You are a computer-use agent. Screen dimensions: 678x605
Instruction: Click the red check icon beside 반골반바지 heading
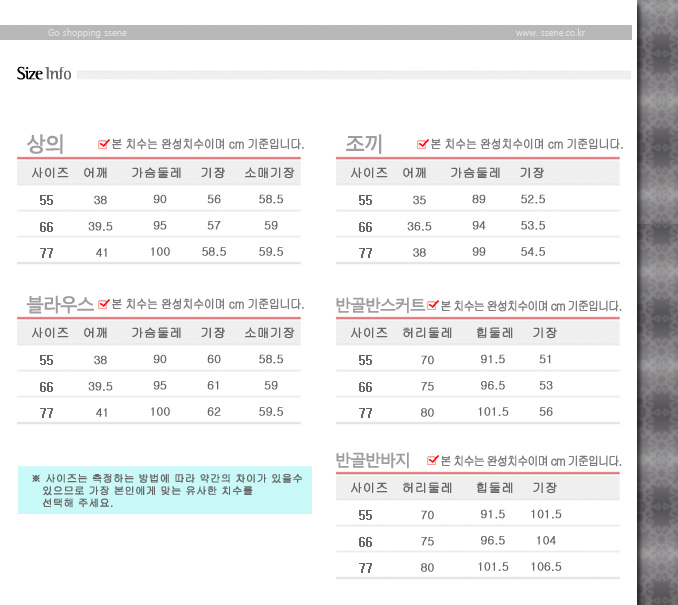(x=433, y=460)
